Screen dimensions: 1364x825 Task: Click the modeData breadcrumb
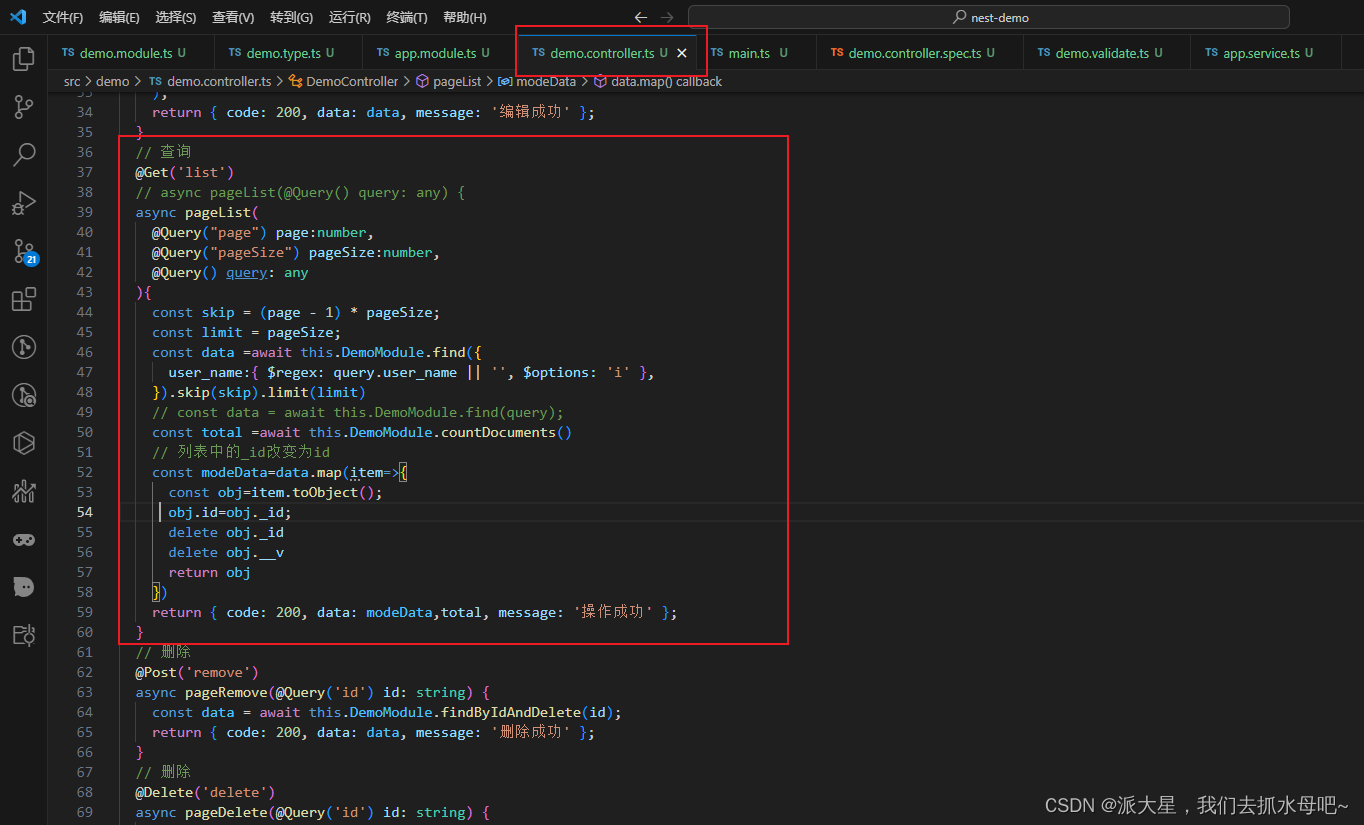537,81
